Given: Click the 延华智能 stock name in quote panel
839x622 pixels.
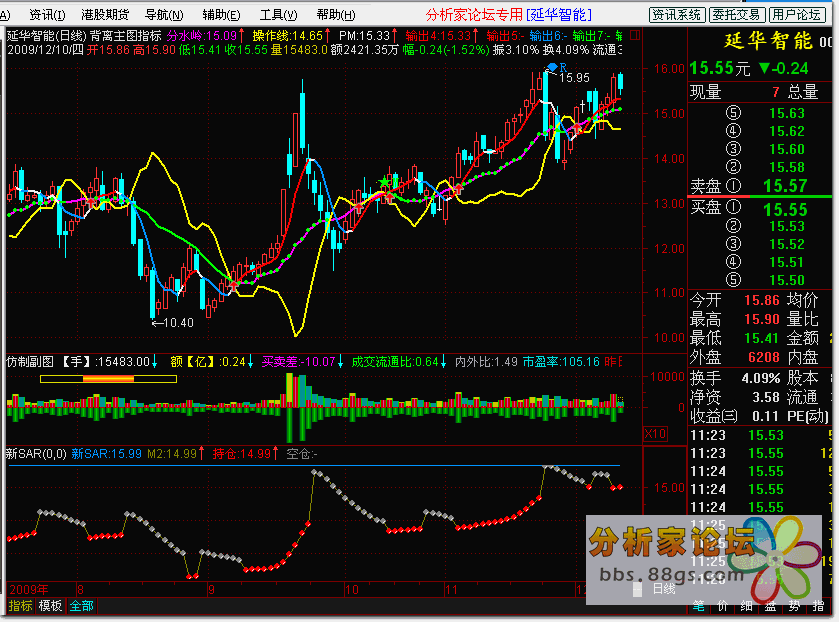Looking at the screenshot, I should coord(768,41).
